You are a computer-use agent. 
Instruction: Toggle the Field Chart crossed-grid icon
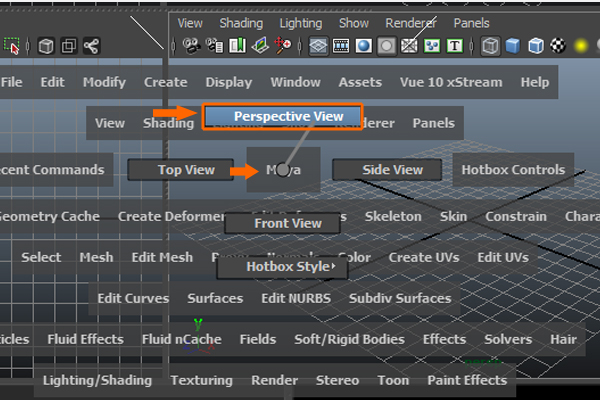pos(409,46)
